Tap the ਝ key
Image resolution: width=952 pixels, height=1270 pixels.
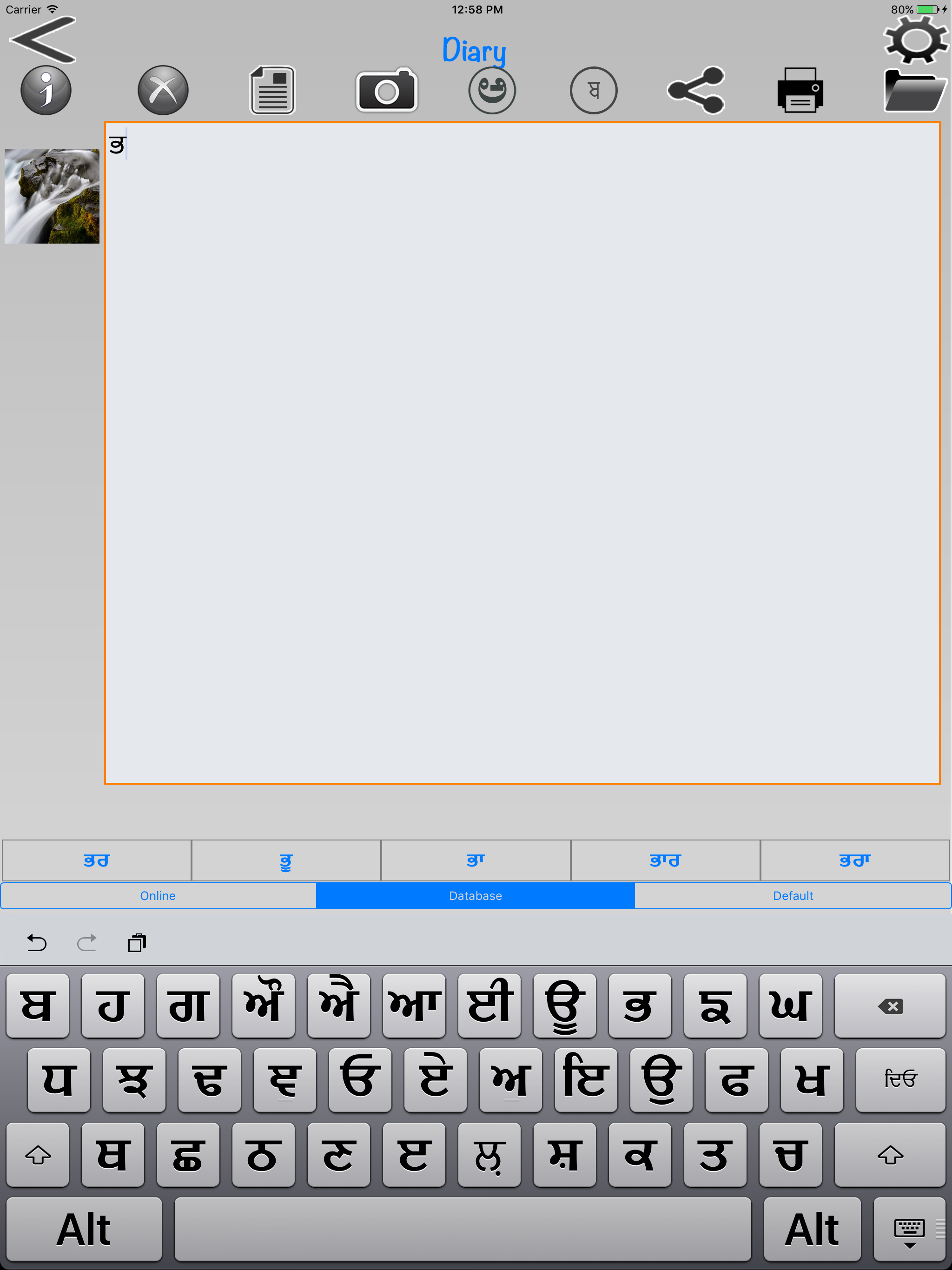click(134, 1080)
